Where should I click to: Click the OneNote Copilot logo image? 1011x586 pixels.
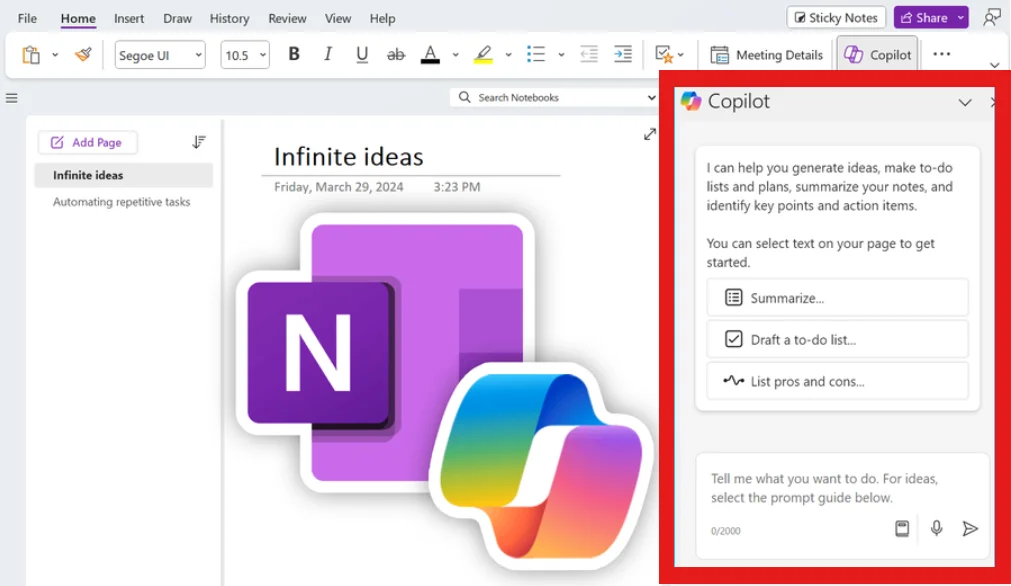[x=445, y=391]
